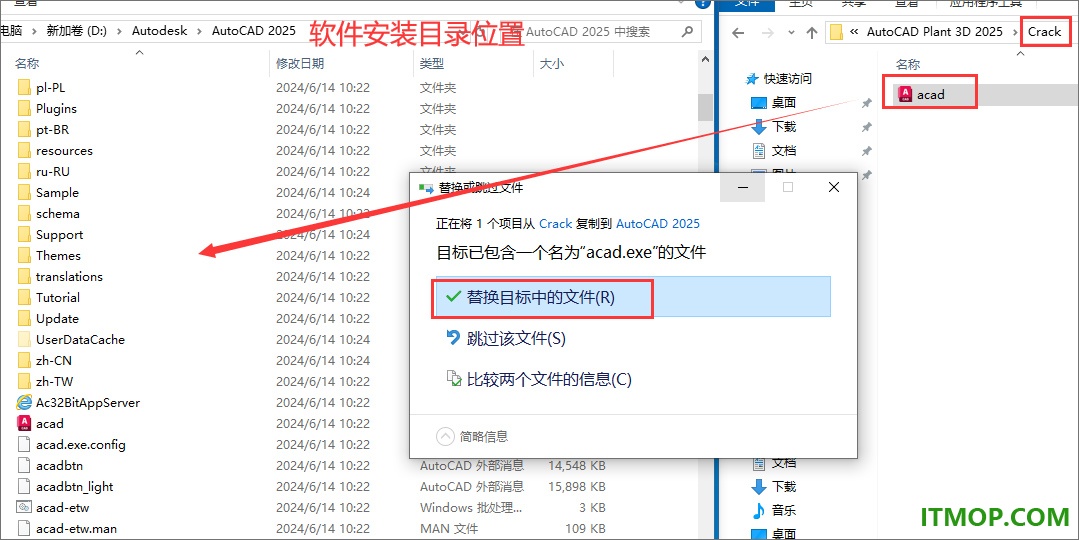Sort by 修改日期 column

click(300, 64)
